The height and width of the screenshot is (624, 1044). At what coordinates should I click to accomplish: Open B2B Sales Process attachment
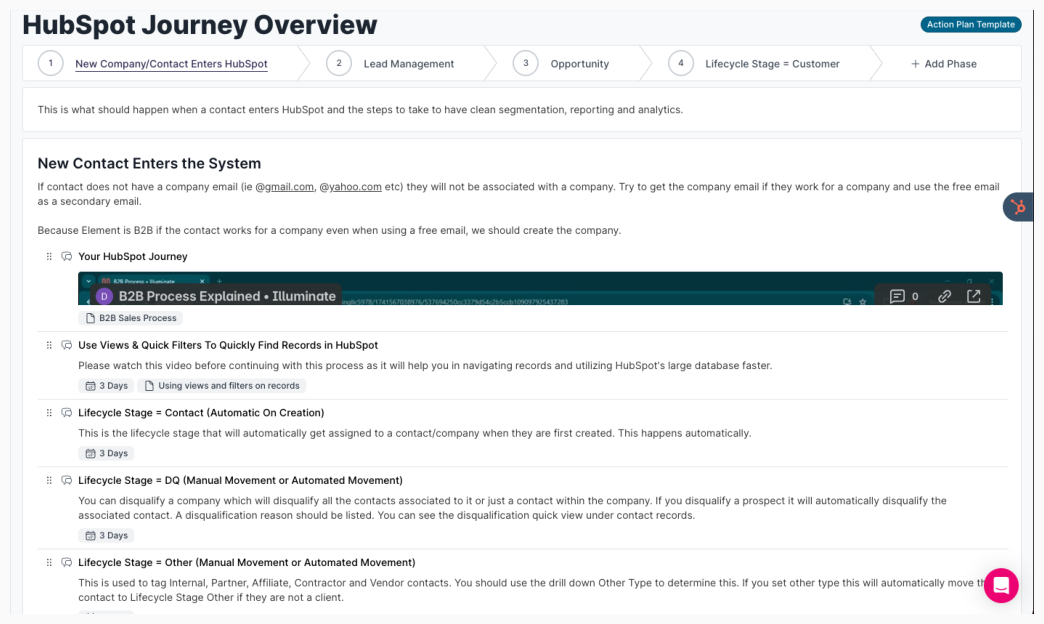pos(130,318)
